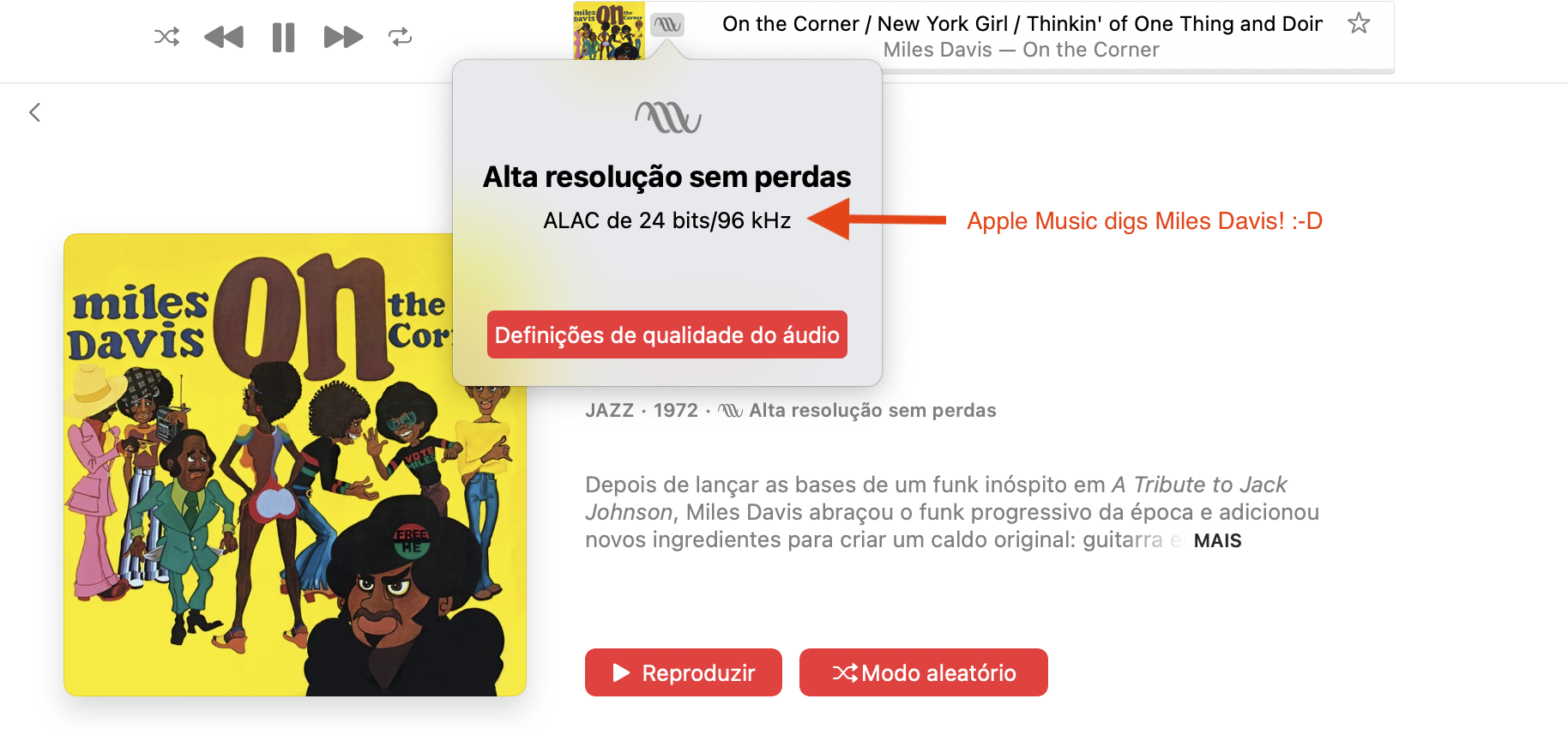Image resolution: width=1568 pixels, height=729 pixels.
Task: Skip forward to the next track
Action: pos(343,37)
